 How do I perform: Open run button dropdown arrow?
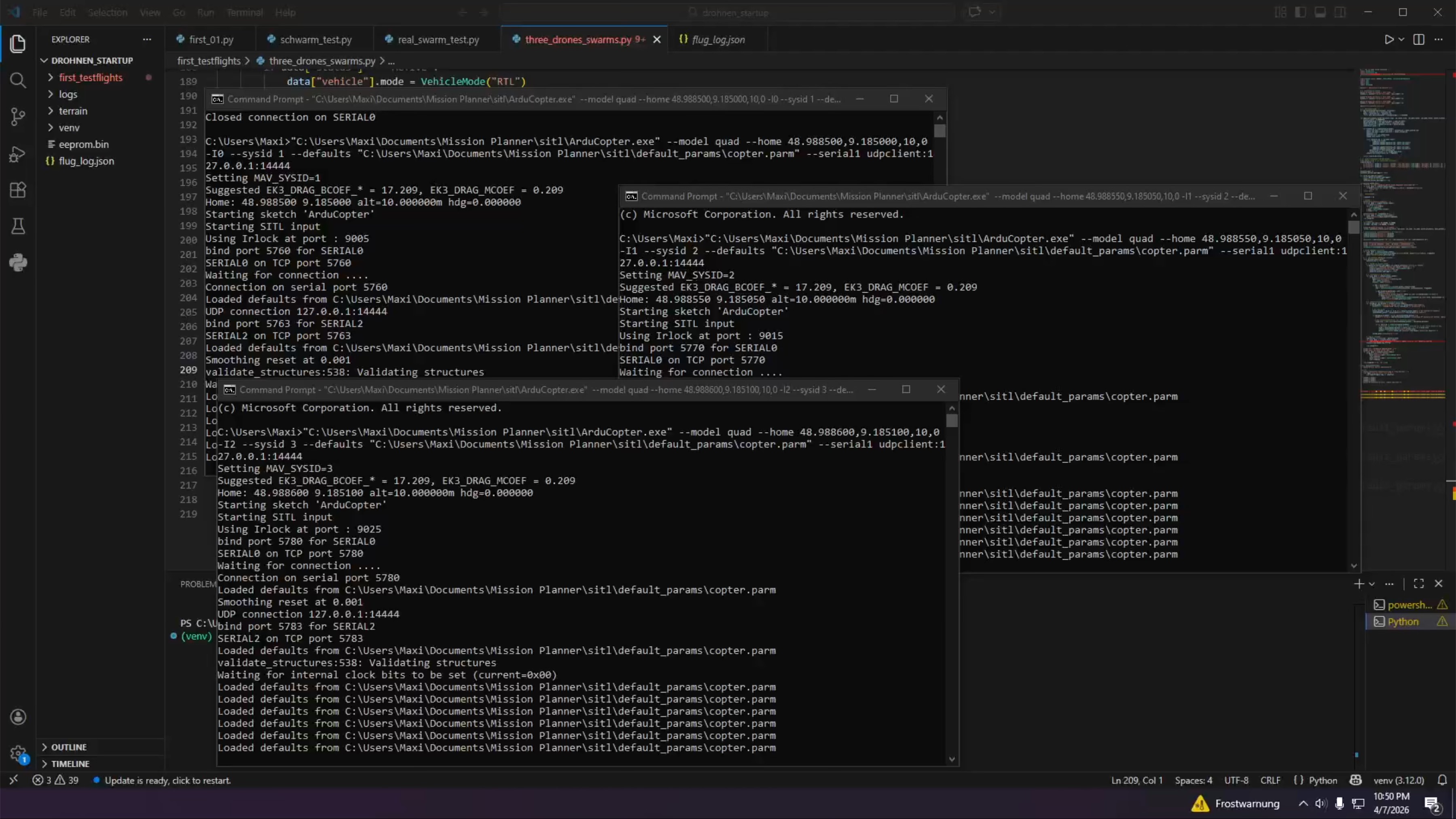click(1401, 40)
